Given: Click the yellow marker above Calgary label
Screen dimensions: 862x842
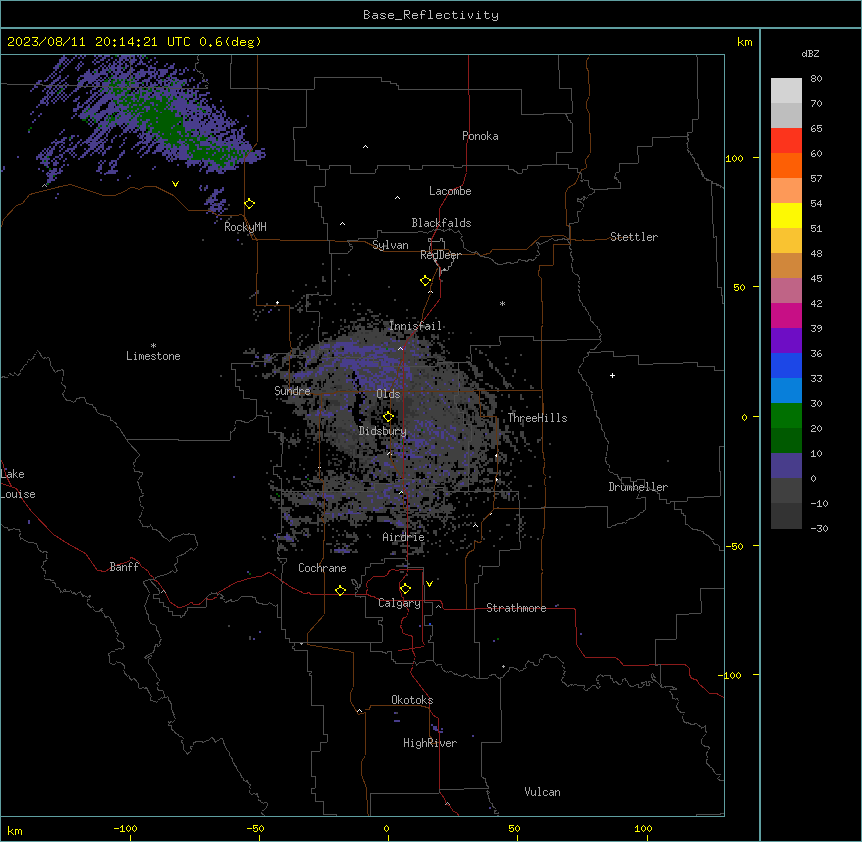Looking at the screenshot, I should tap(405, 588).
